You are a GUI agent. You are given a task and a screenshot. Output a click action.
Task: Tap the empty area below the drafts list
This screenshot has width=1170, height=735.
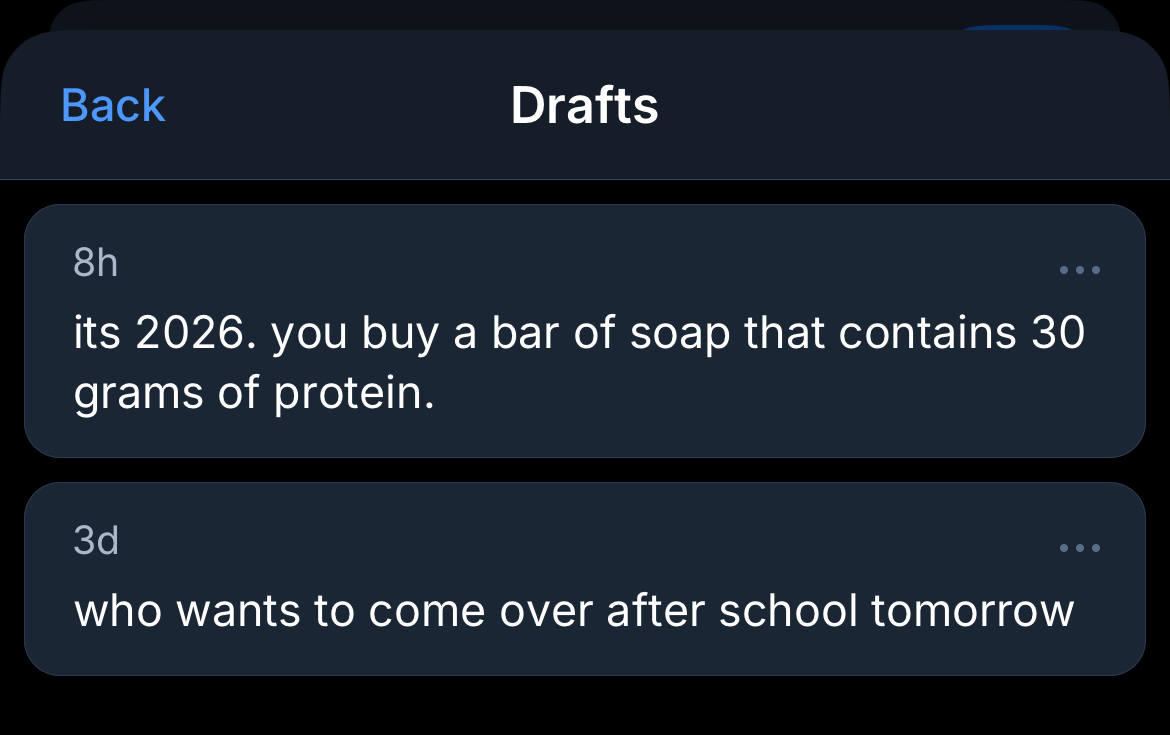(x=584, y=706)
